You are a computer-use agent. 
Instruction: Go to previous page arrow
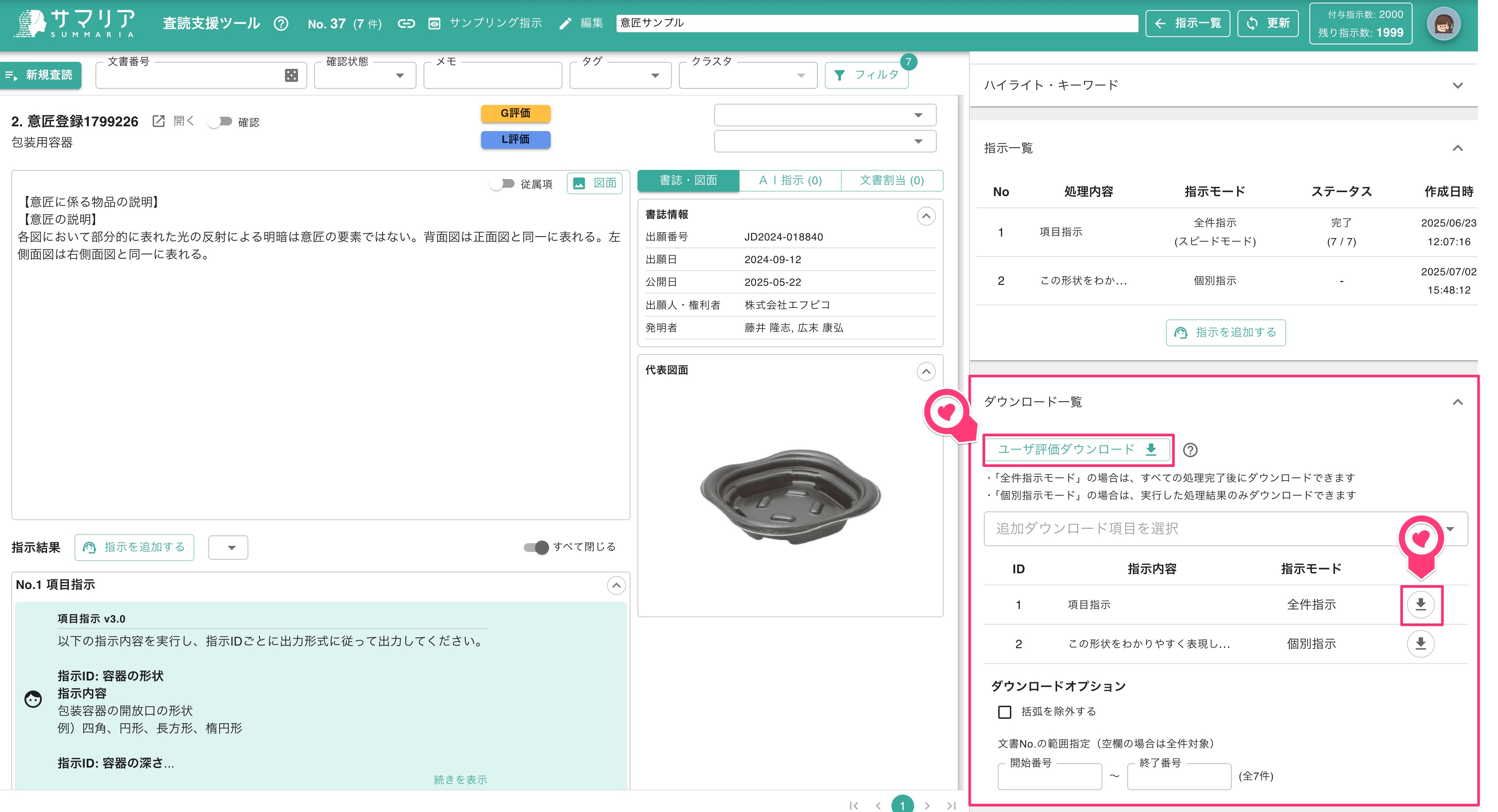[x=878, y=805]
